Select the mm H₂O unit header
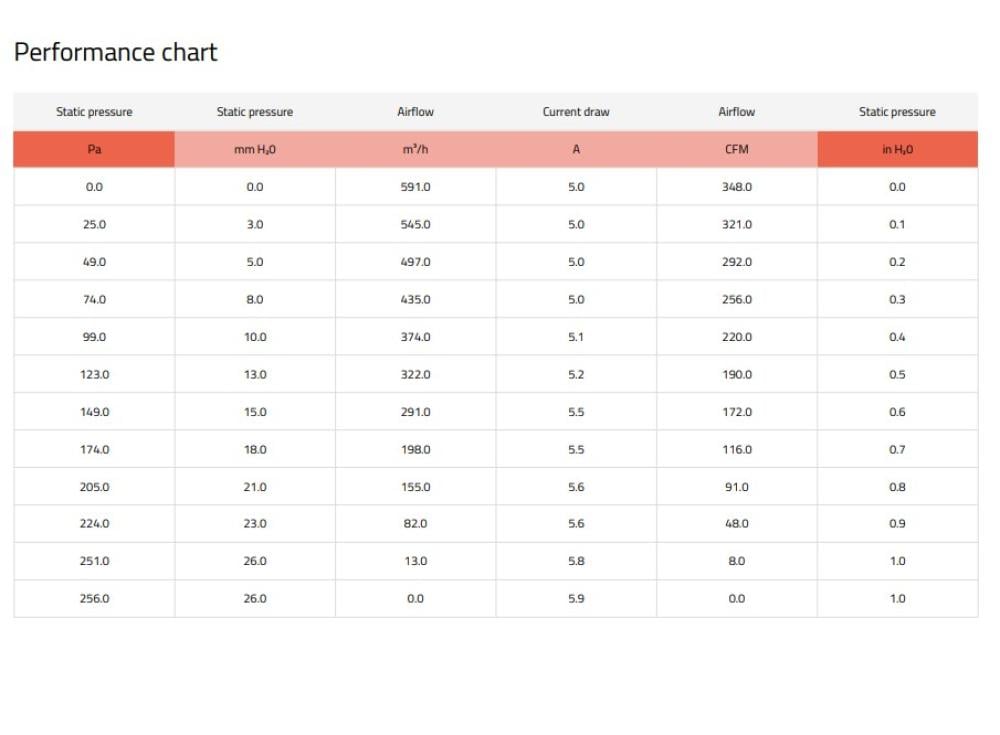Image resolution: width=1000 pixels, height=735 pixels. click(x=255, y=149)
